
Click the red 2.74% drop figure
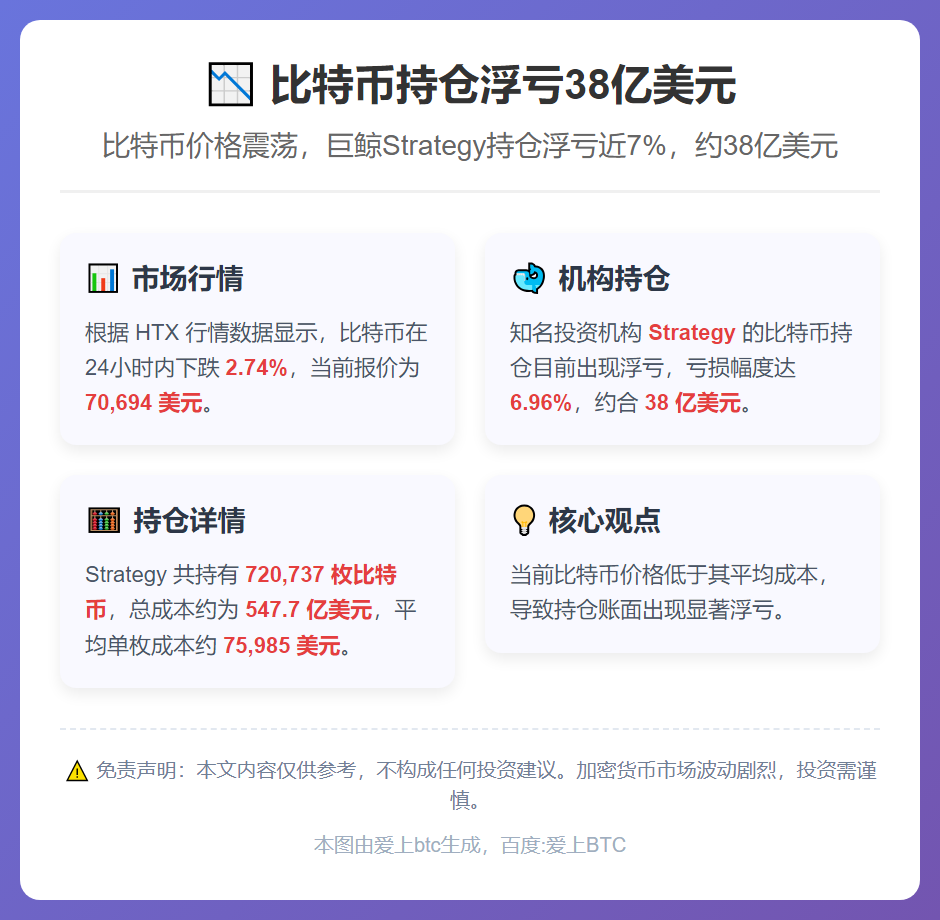(x=257, y=368)
